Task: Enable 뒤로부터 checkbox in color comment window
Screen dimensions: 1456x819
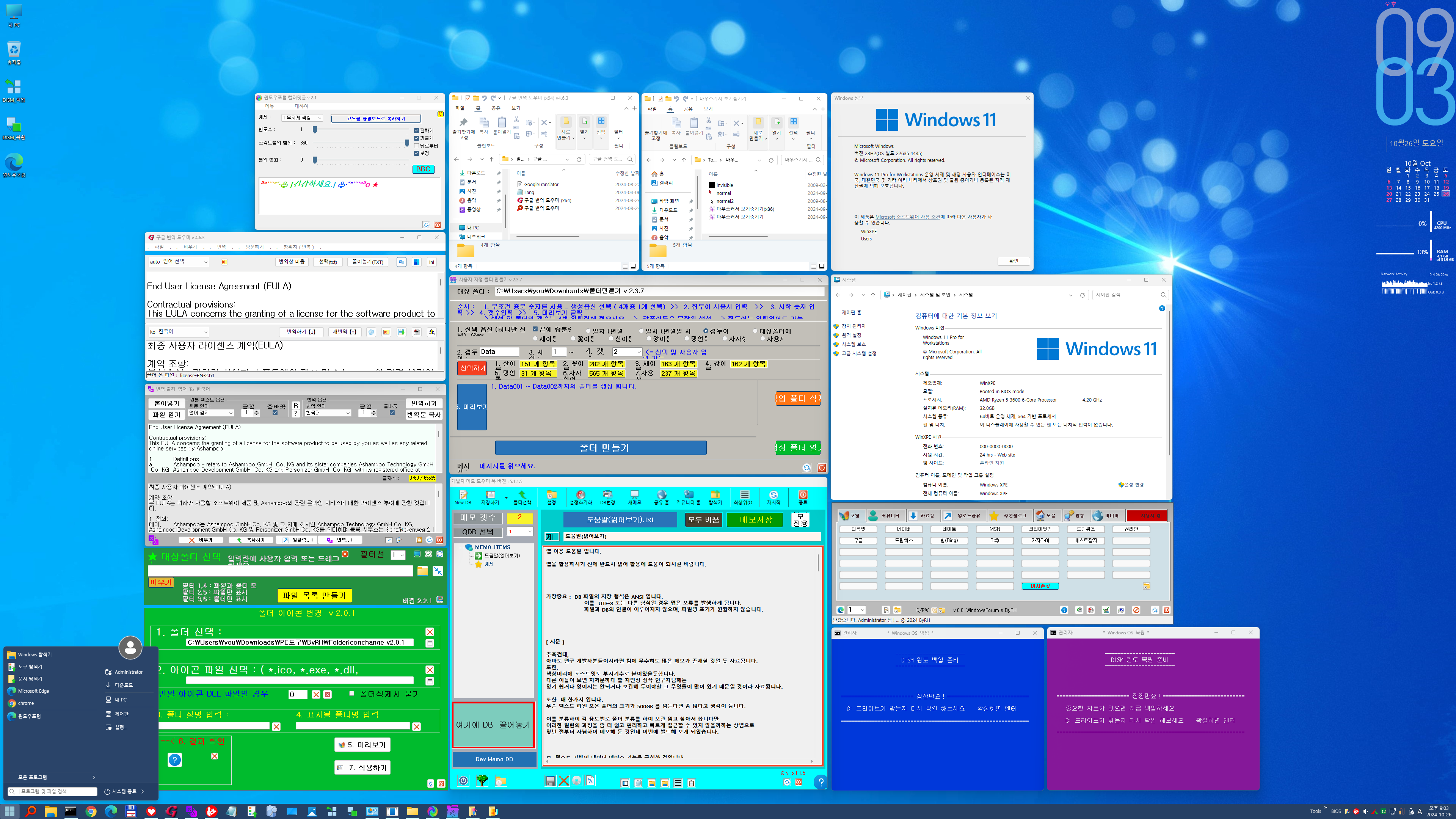Action: pyautogui.click(x=417, y=145)
